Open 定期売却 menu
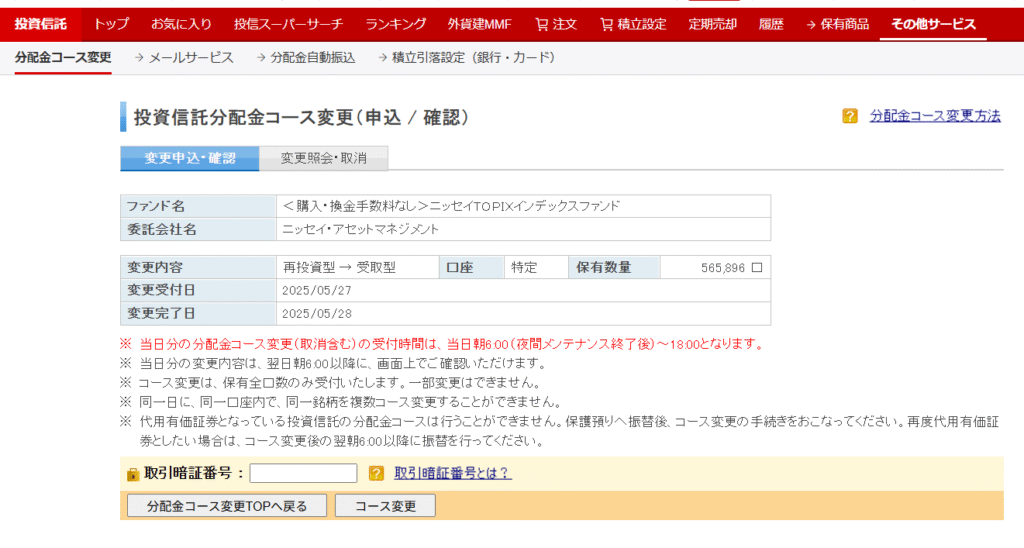The height and width of the screenshot is (548, 1024). coord(712,25)
